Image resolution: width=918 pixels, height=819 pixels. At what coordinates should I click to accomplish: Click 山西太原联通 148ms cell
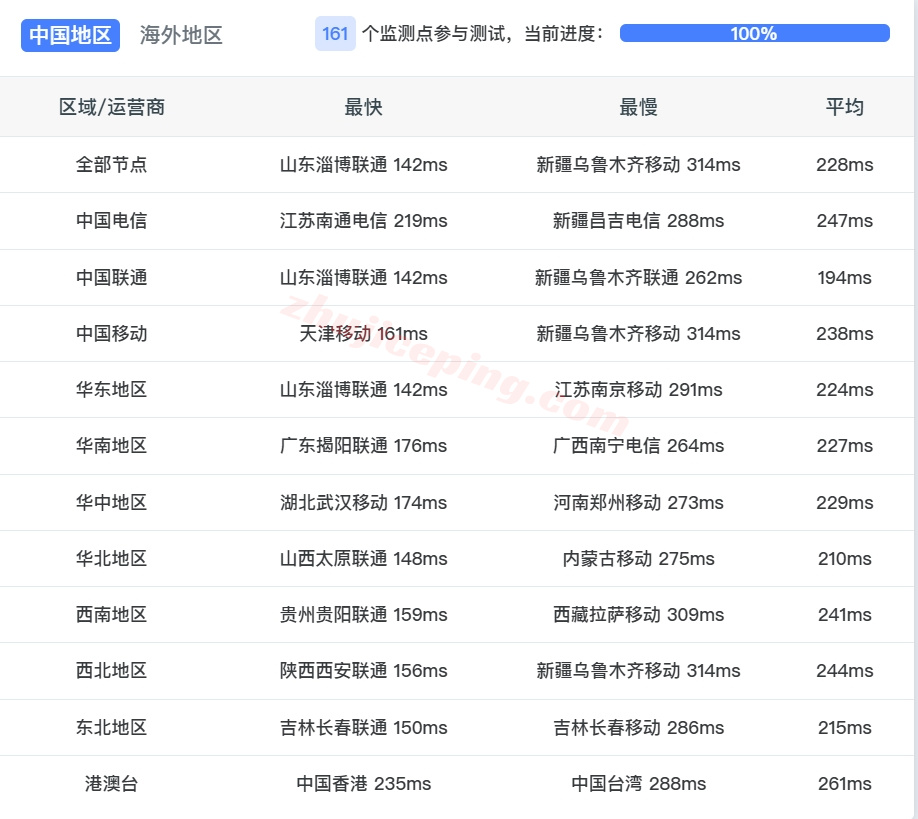point(363,558)
